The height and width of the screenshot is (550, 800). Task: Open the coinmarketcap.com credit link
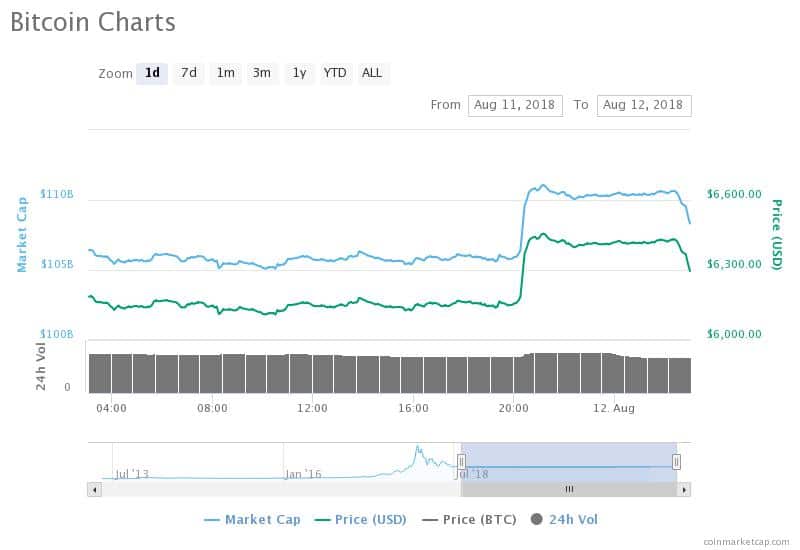747,540
